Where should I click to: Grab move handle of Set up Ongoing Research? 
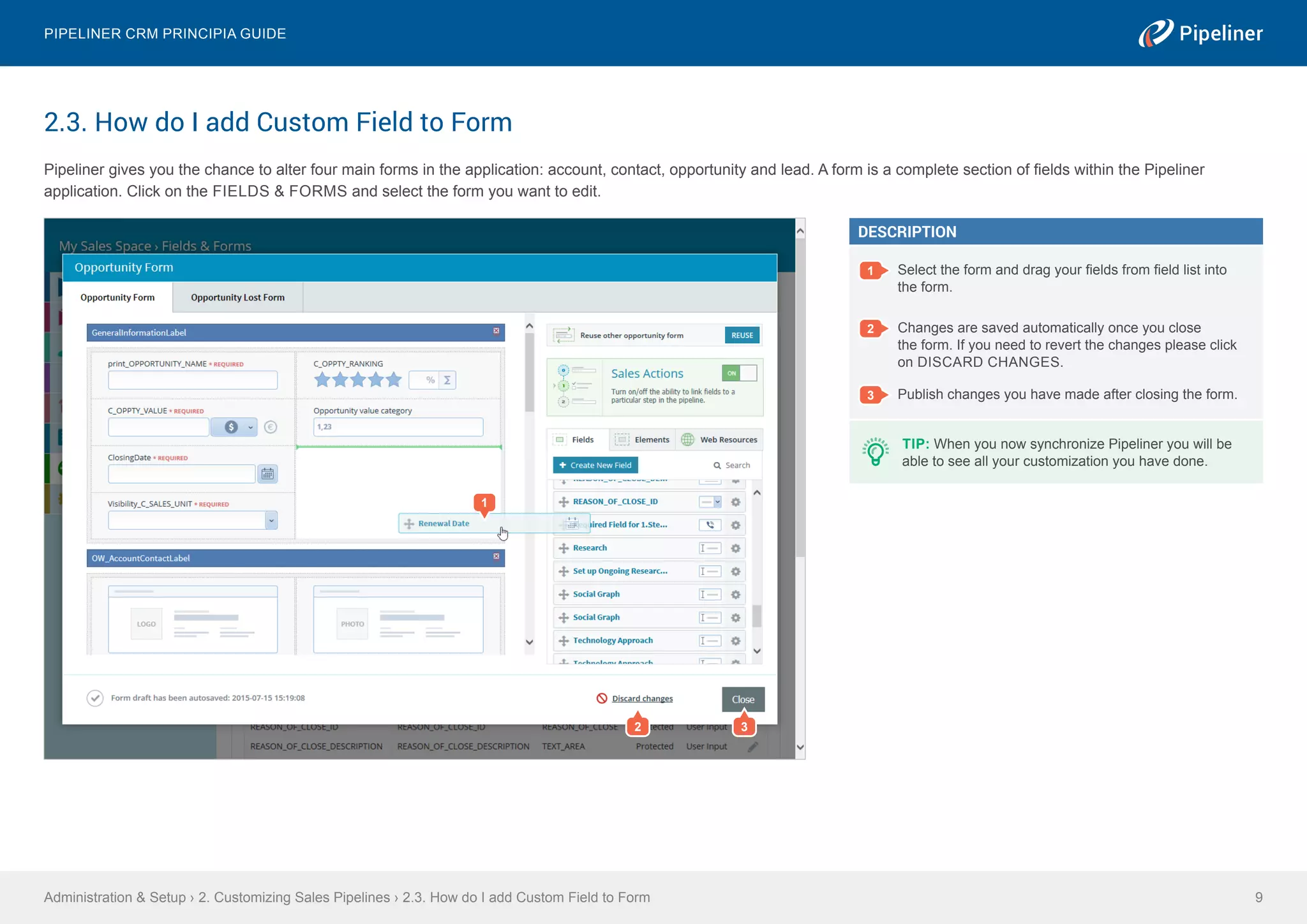pyautogui.click(x=564, y=571)
